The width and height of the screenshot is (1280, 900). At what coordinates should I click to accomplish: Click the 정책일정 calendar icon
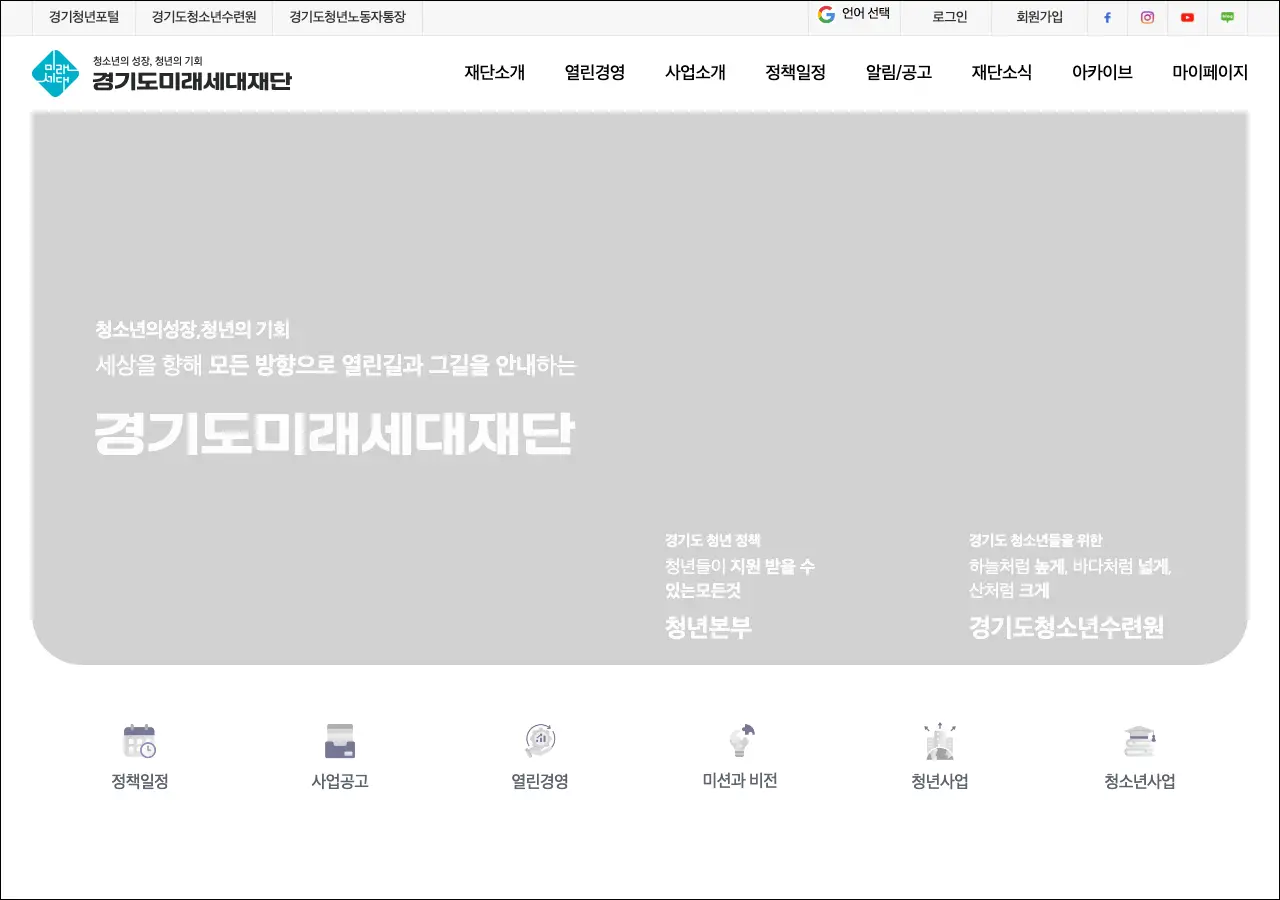tap(139, 742)
